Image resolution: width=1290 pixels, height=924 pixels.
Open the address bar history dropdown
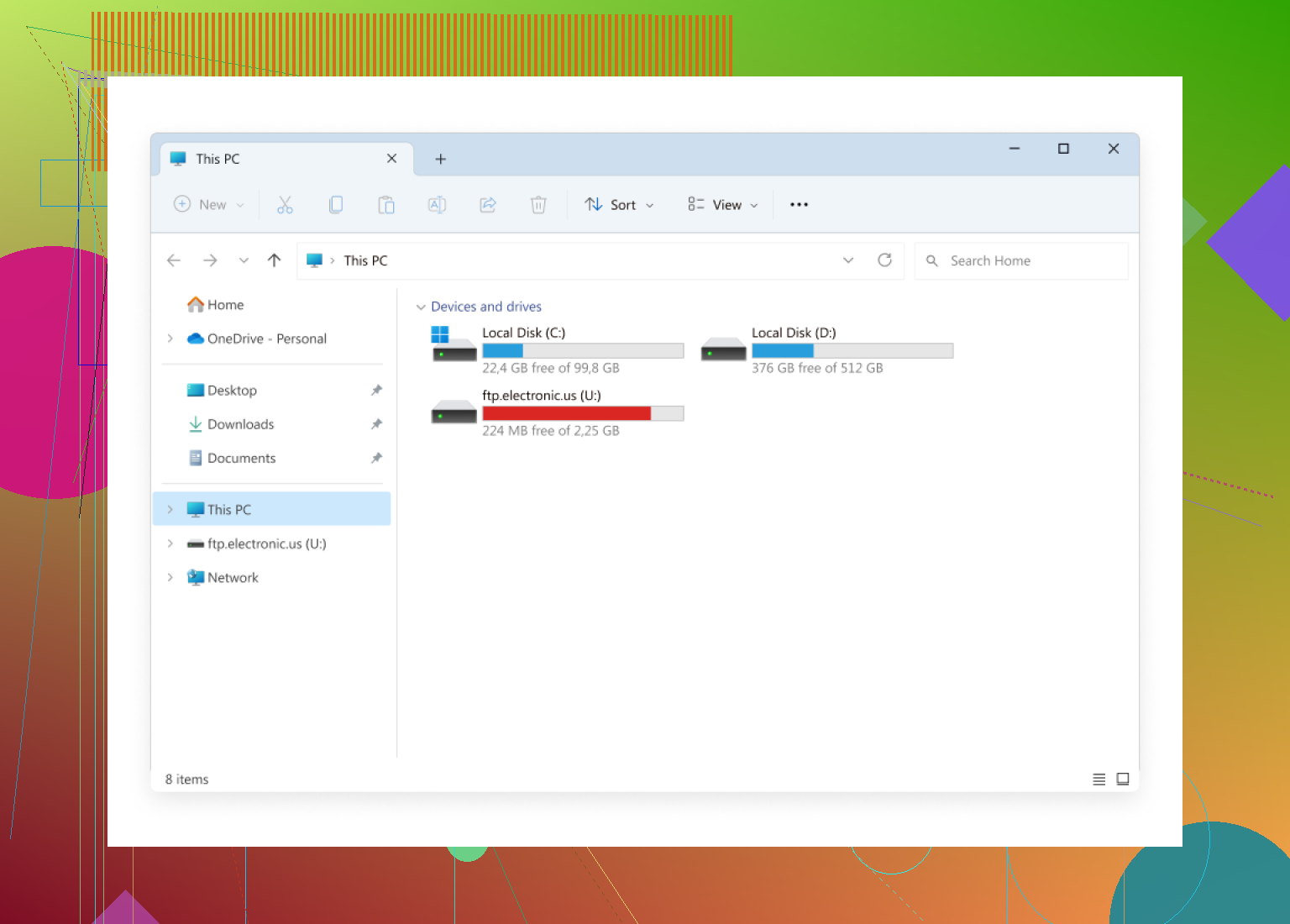tap(848, 260)
